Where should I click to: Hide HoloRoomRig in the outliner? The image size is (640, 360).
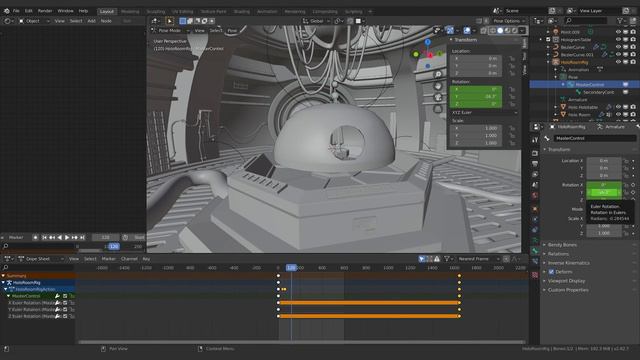tap(618, 62)
